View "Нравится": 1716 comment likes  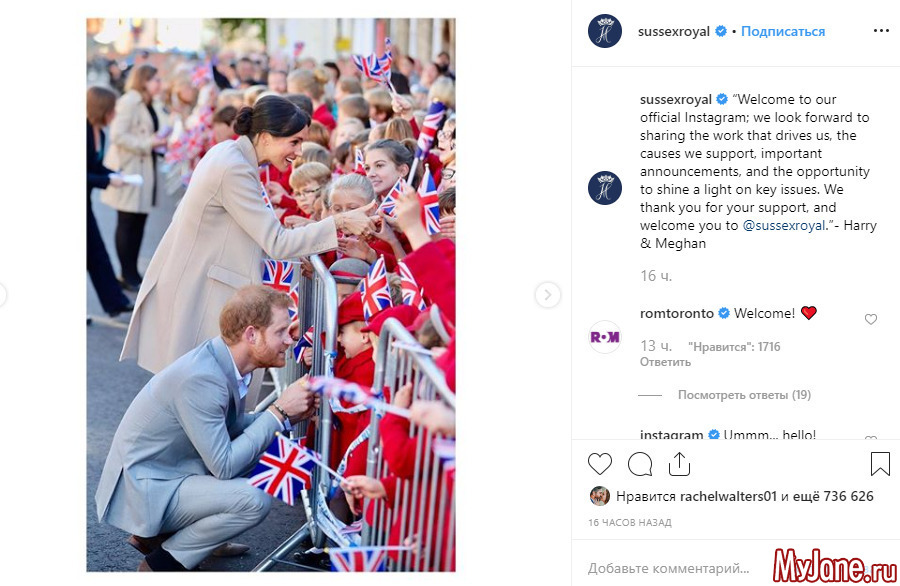[x=734, y=347]
